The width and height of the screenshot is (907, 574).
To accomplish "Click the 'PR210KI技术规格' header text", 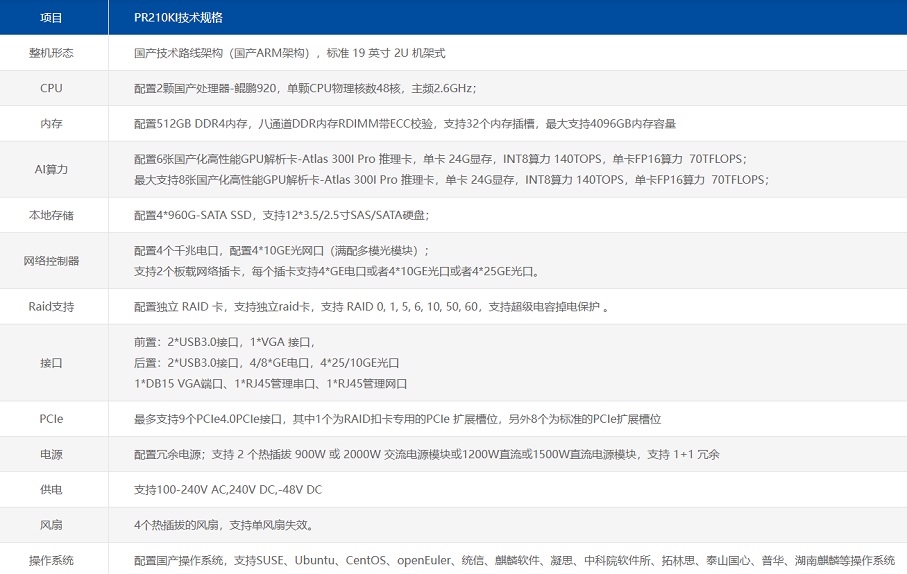I will 178,18.
